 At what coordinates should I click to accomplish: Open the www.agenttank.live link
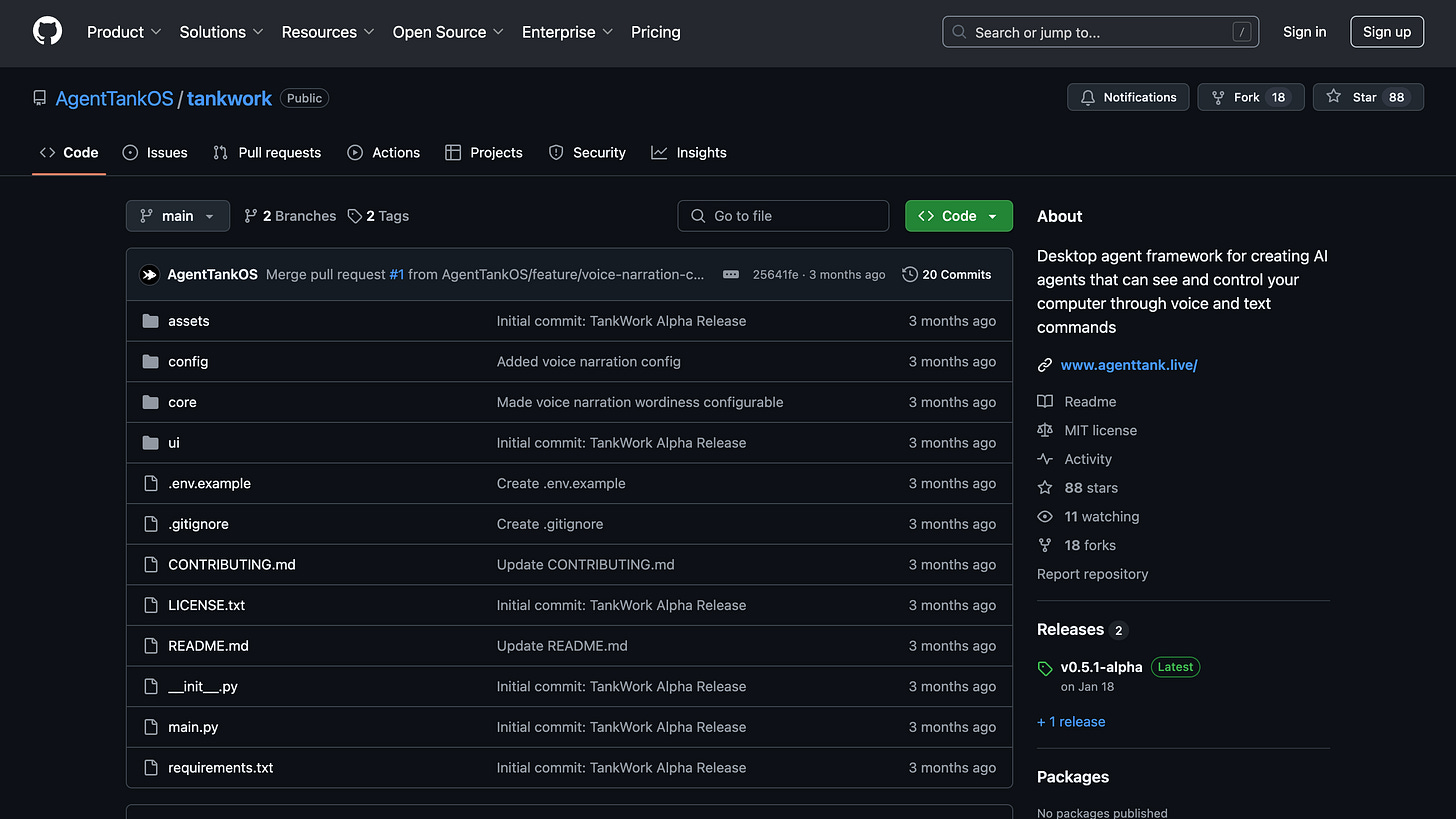click(1129, 365)
